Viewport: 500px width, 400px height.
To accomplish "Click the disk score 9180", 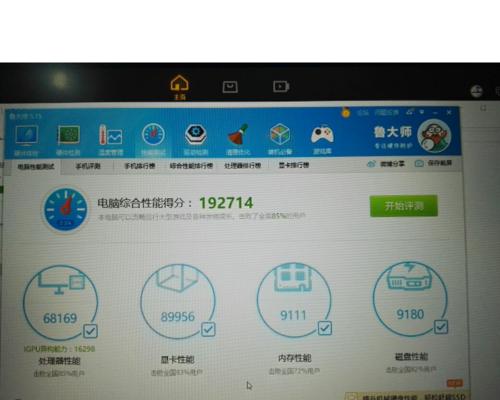I will [410, 314].
